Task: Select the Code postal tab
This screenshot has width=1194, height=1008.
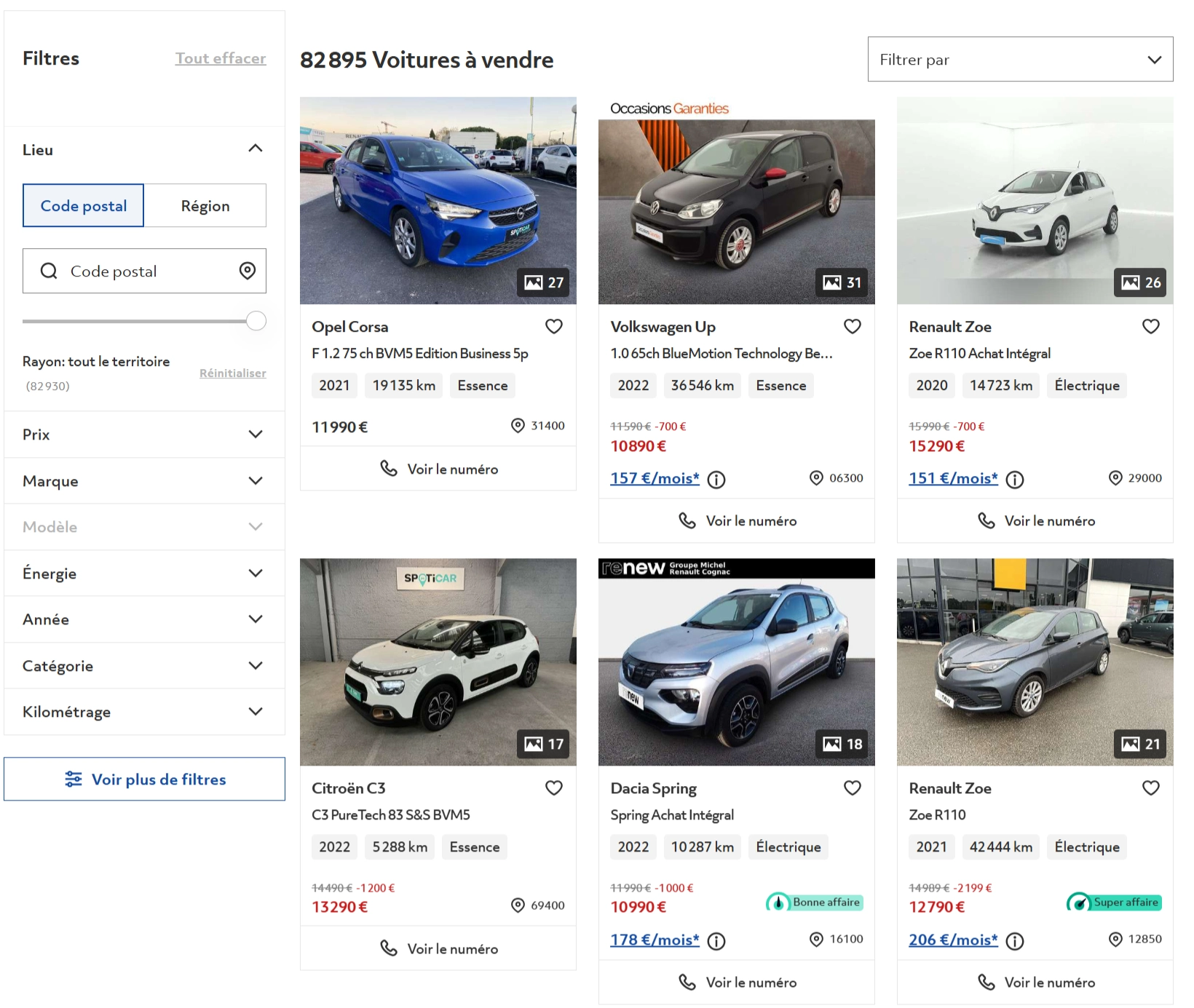Action: tap(84, 205)
